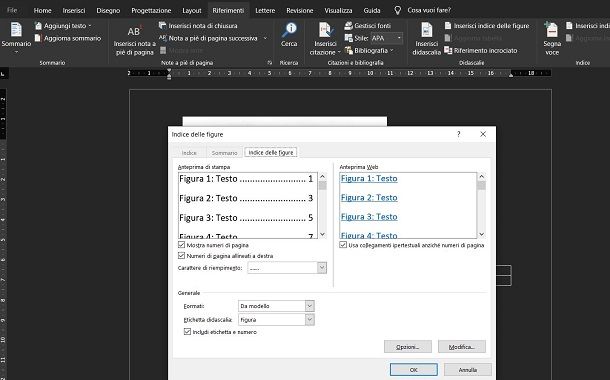The image size is (610, 380).
Task: Click print preview scroll down arrow
Action: tap(323, 234)
